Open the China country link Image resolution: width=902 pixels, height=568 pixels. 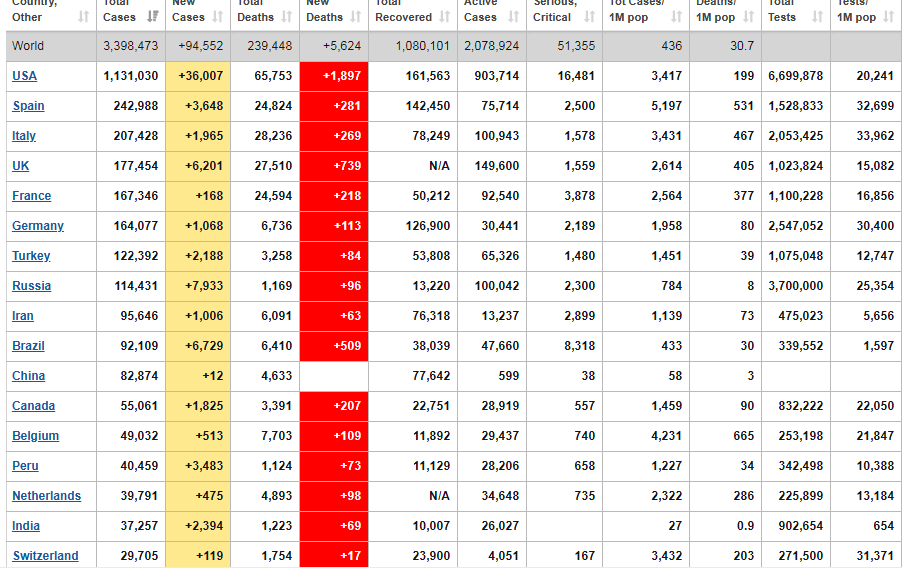[x=29, y=376]
